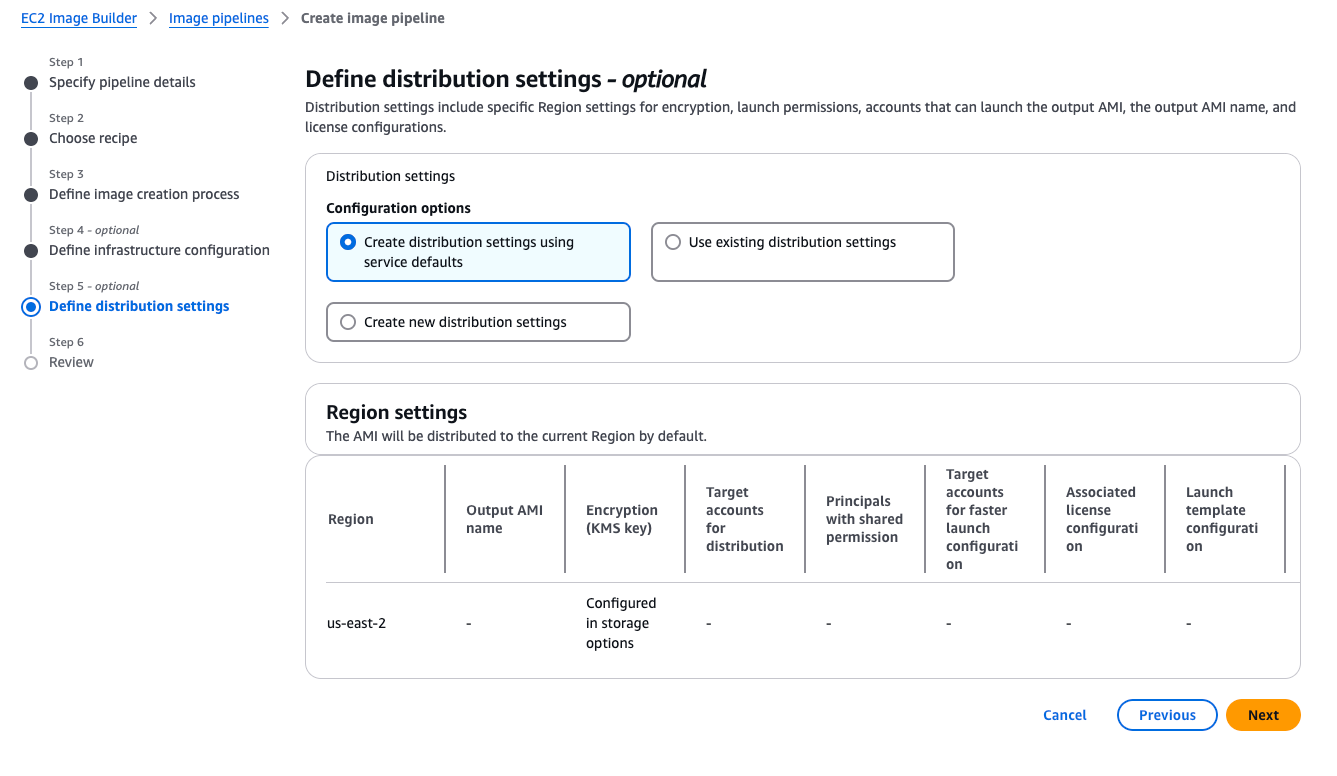Open the EC2 Image Builder breadcrumb link

point(78,18)
